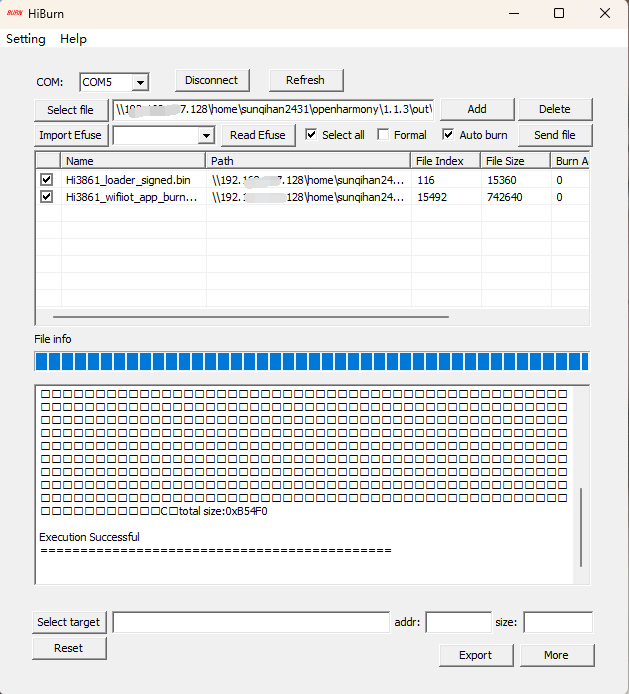Toggle the Select all checkbox
This screenshot has height=694, width=629.
tap(311, 135)
